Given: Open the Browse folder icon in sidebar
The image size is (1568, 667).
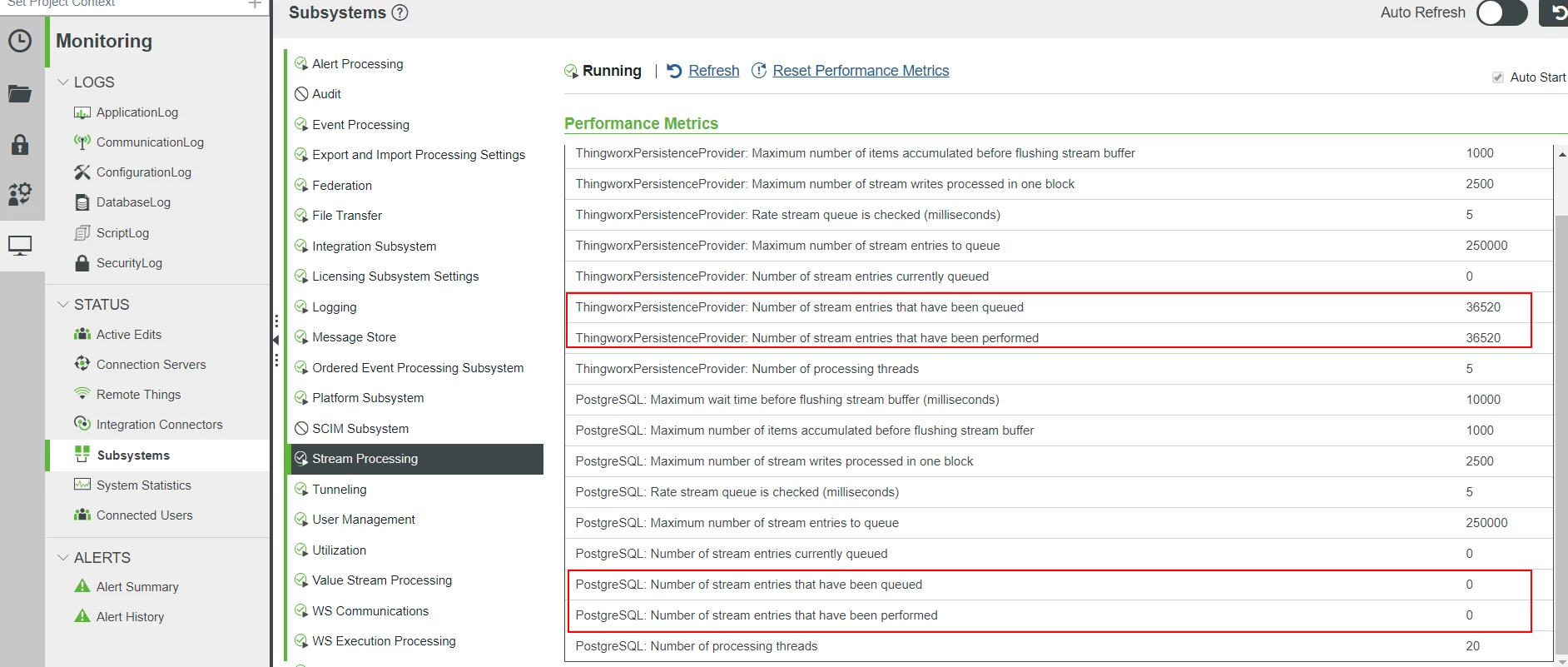Looking at the screenshot, I should click(x=20, y=93).
